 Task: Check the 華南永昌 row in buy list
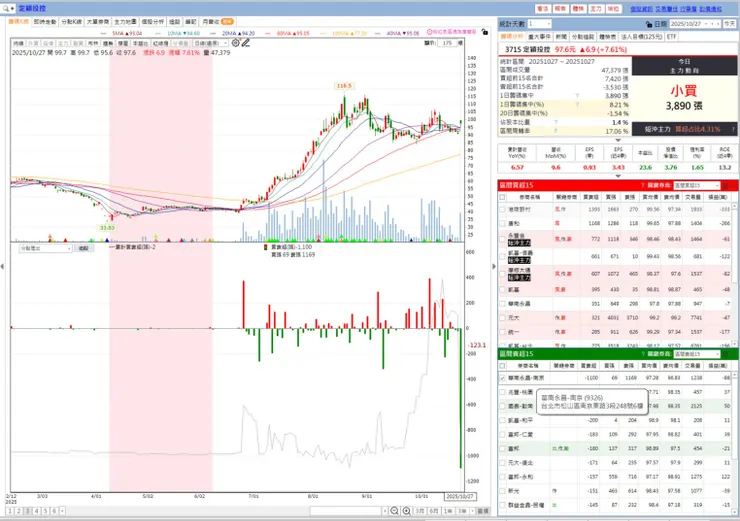pyautogui.click(x=502, y=304)
